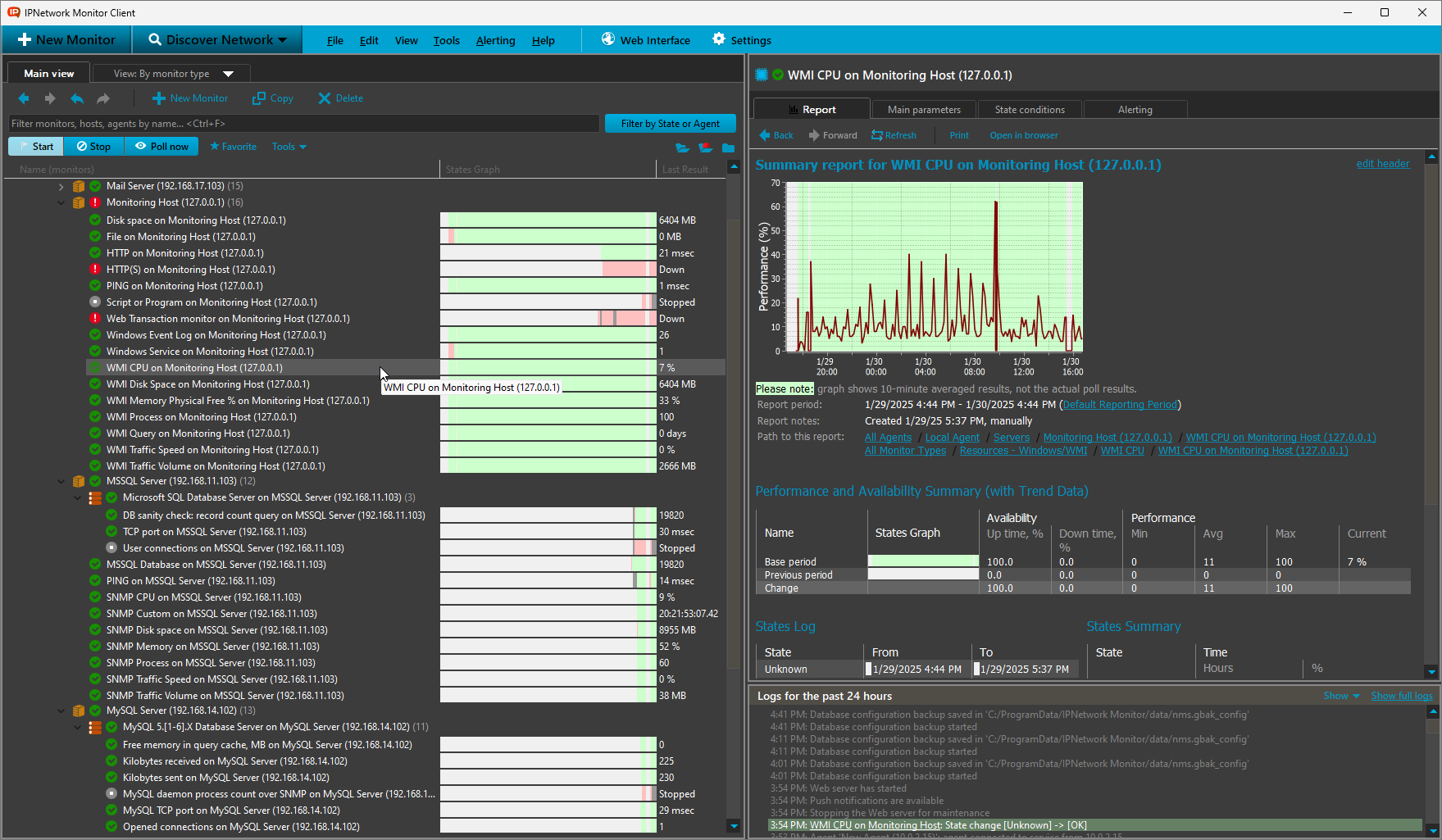Open the Alerting menu in menu bar
This screenshot has width=1442, height=840.
point(495,40)
